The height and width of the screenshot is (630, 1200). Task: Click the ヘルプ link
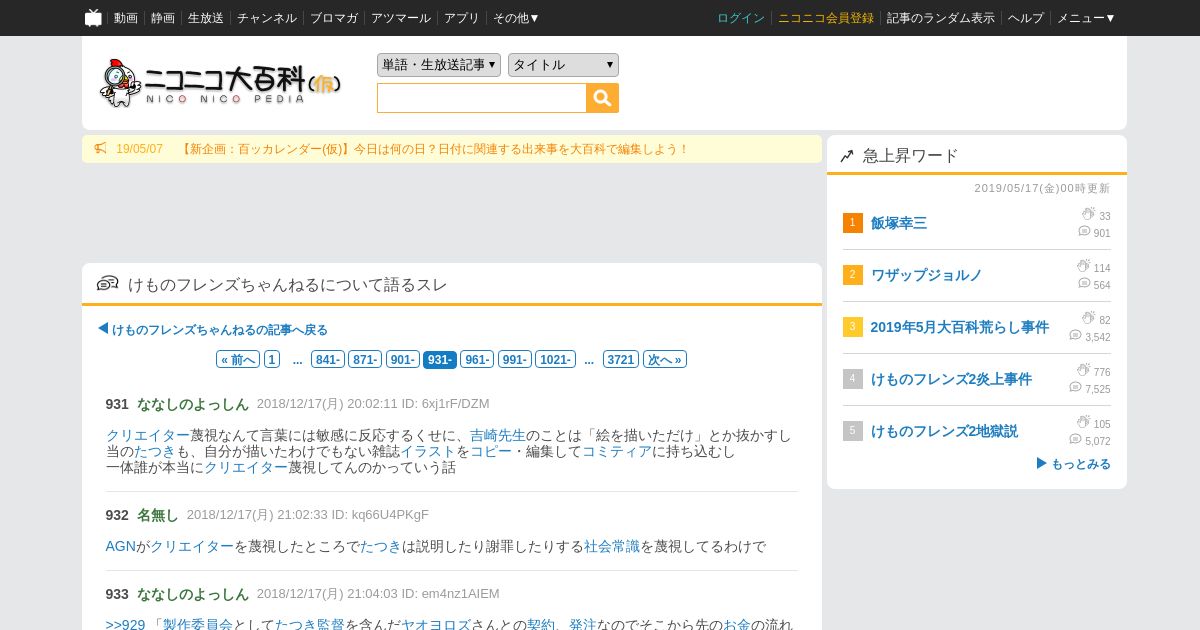click(x=1026, y=18)
